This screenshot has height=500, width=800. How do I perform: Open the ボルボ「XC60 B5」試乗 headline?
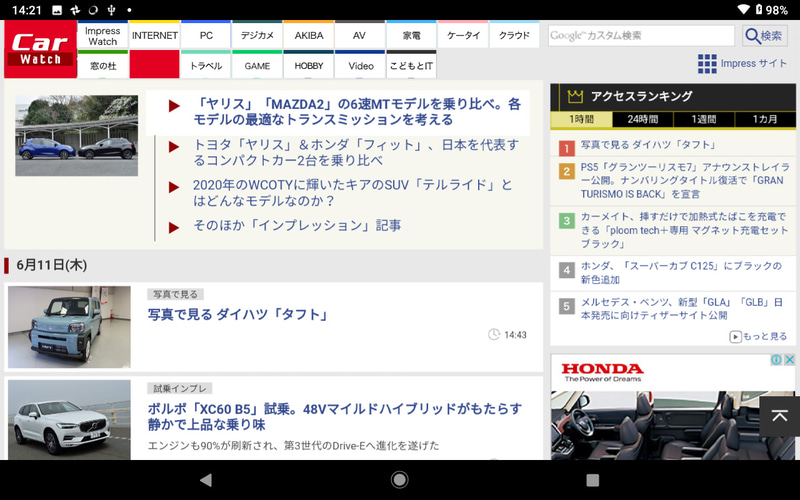(x=335, y=416)
